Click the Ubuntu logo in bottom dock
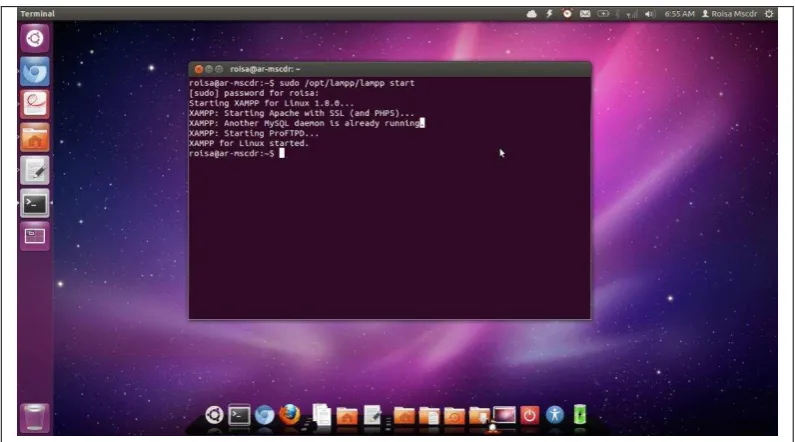 pos(214,415)
